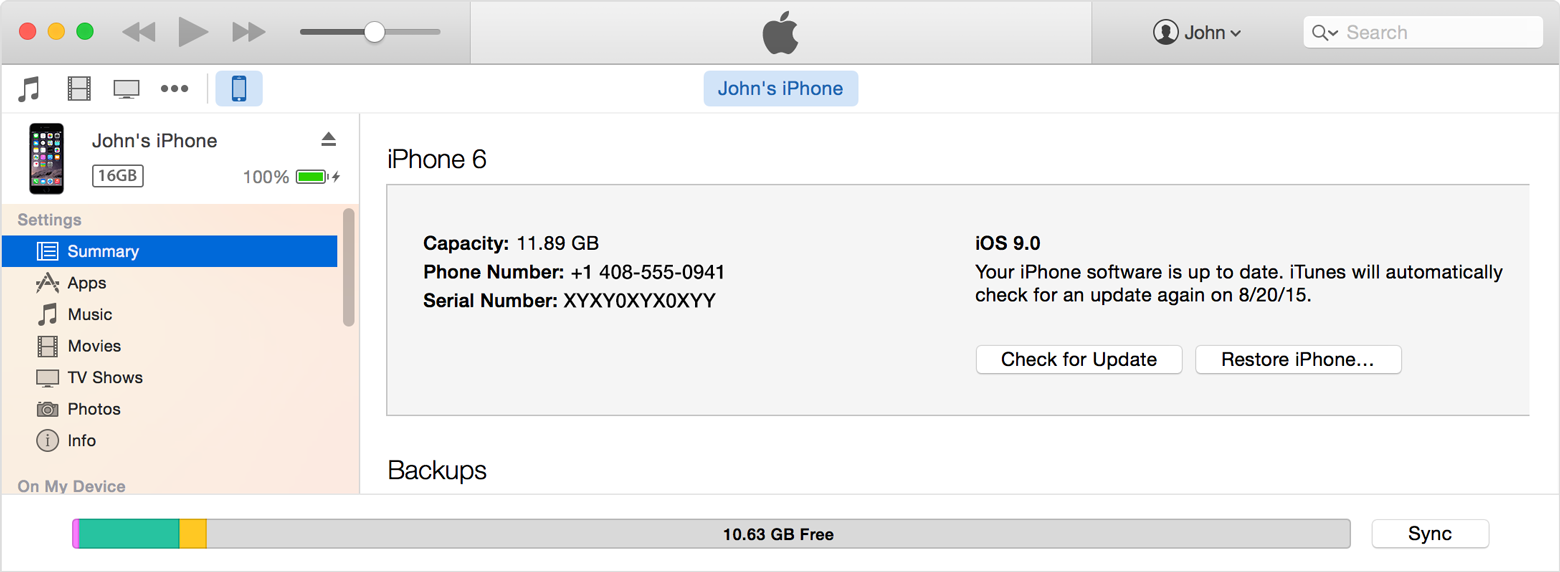Open the Apps settings section
Screen dimensions: 1560x572
pyautogui.click(x=87, y=283)
